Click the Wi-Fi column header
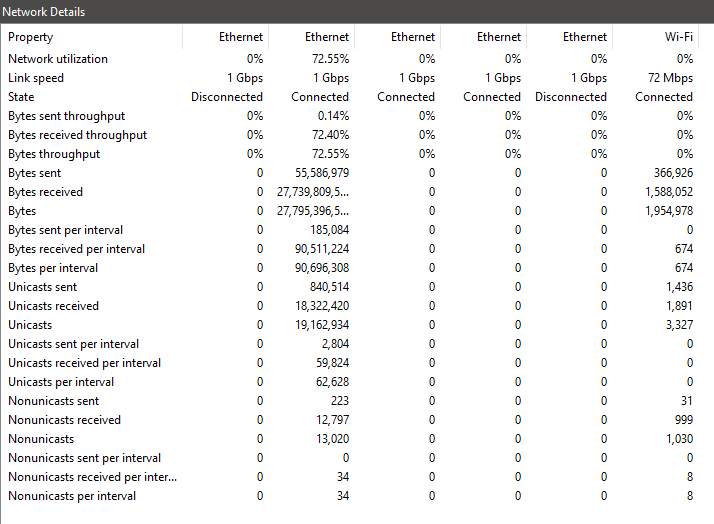The height and width of the screenshot is (524, 714). pos(678,37)
